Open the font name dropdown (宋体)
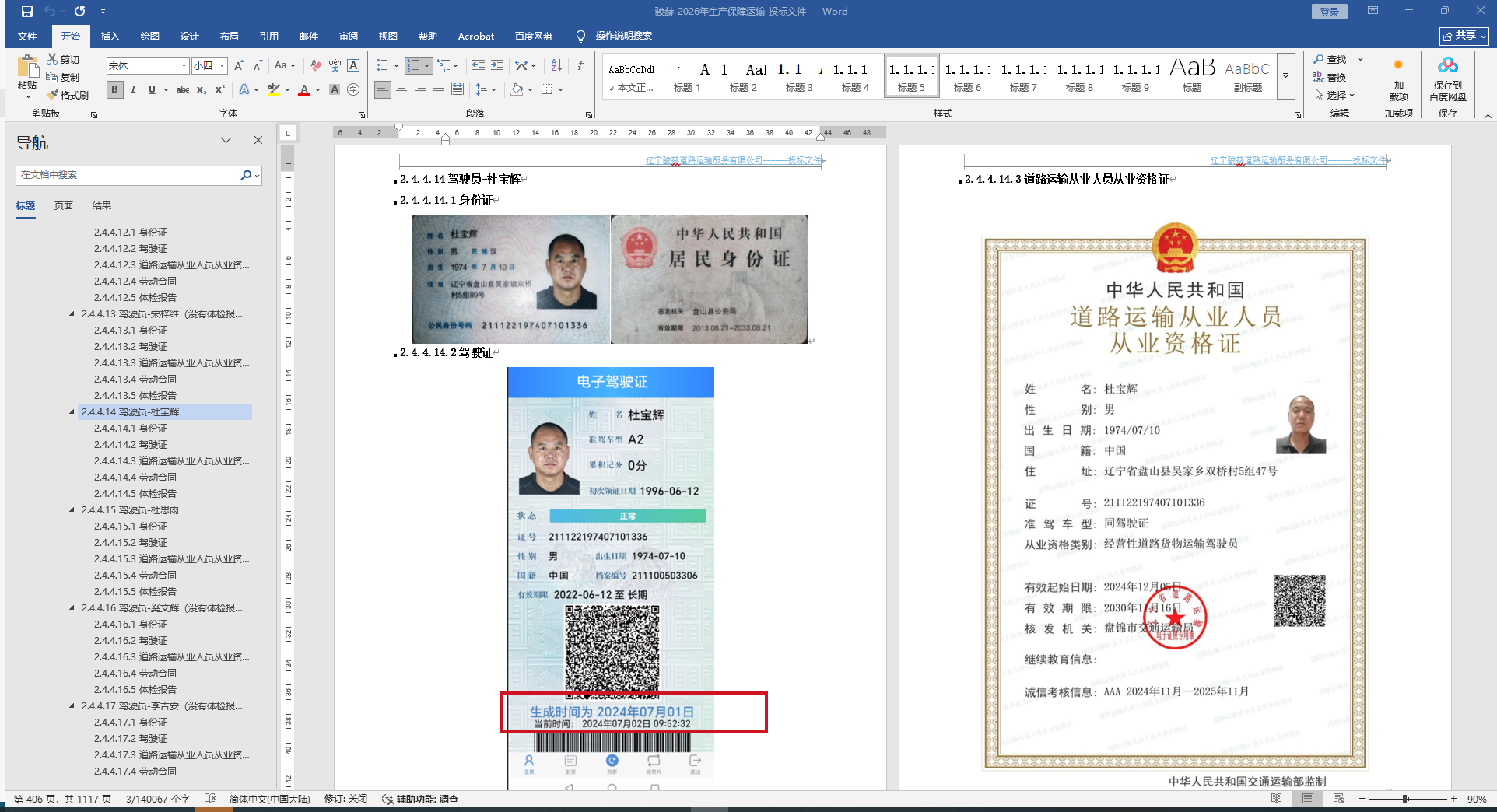Image resolution: width=1497 pixels, height=812 pixels. pyautogui.click(x=184, y=66)
